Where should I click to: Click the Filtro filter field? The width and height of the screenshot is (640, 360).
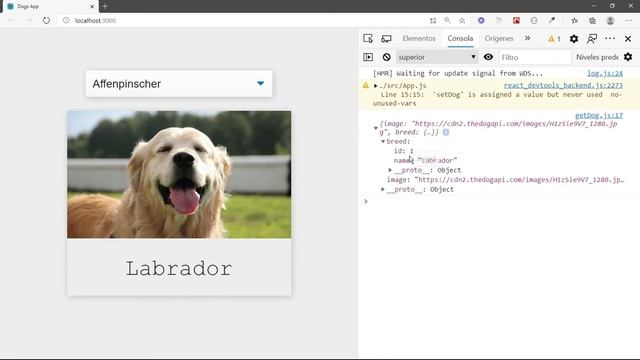(x=535, y=58)
